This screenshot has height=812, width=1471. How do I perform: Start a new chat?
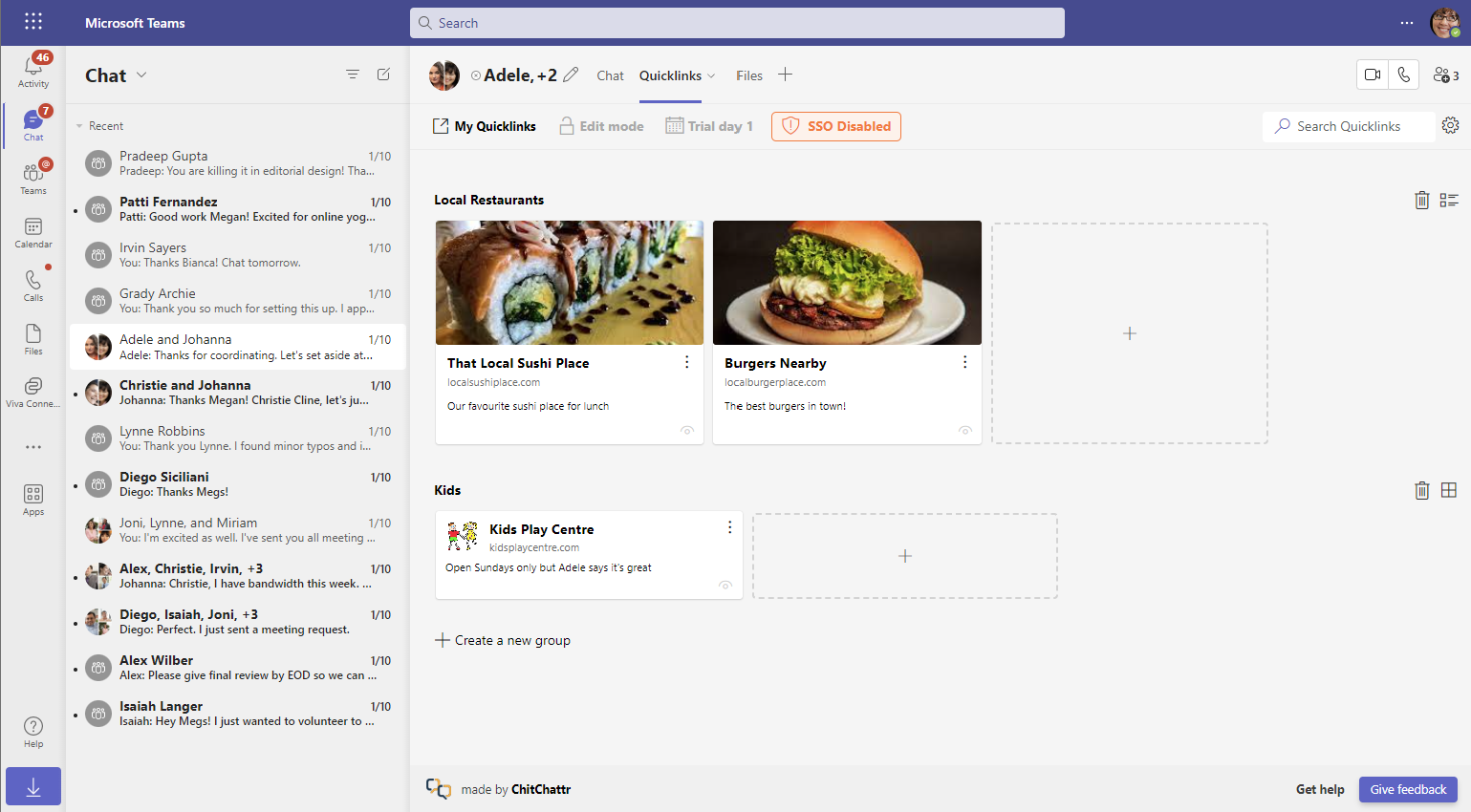(383, 75)
